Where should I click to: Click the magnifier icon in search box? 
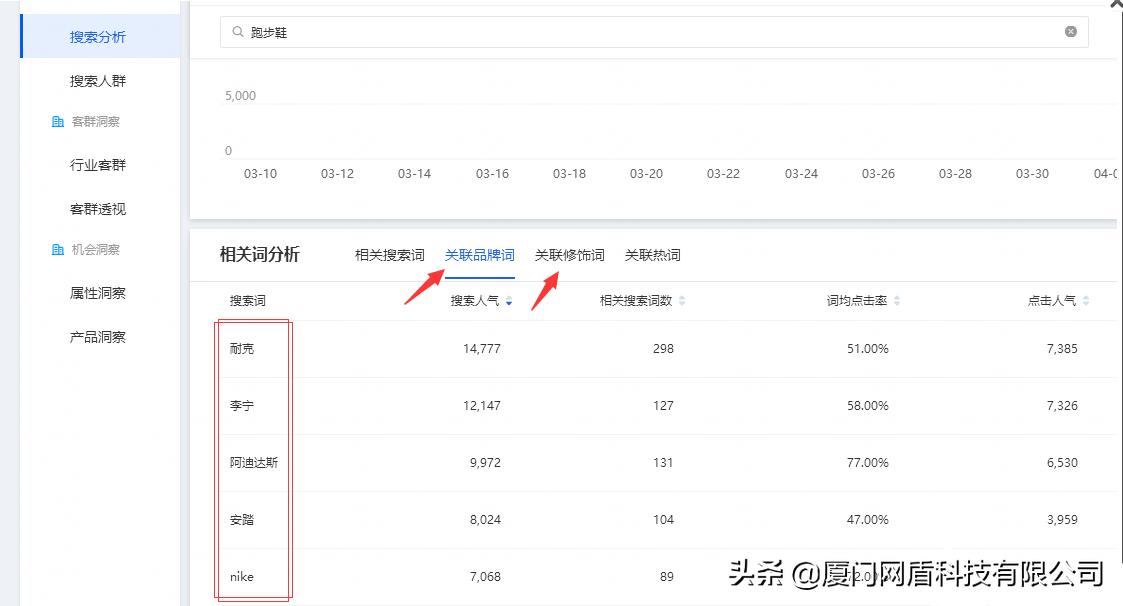[238, 32]
